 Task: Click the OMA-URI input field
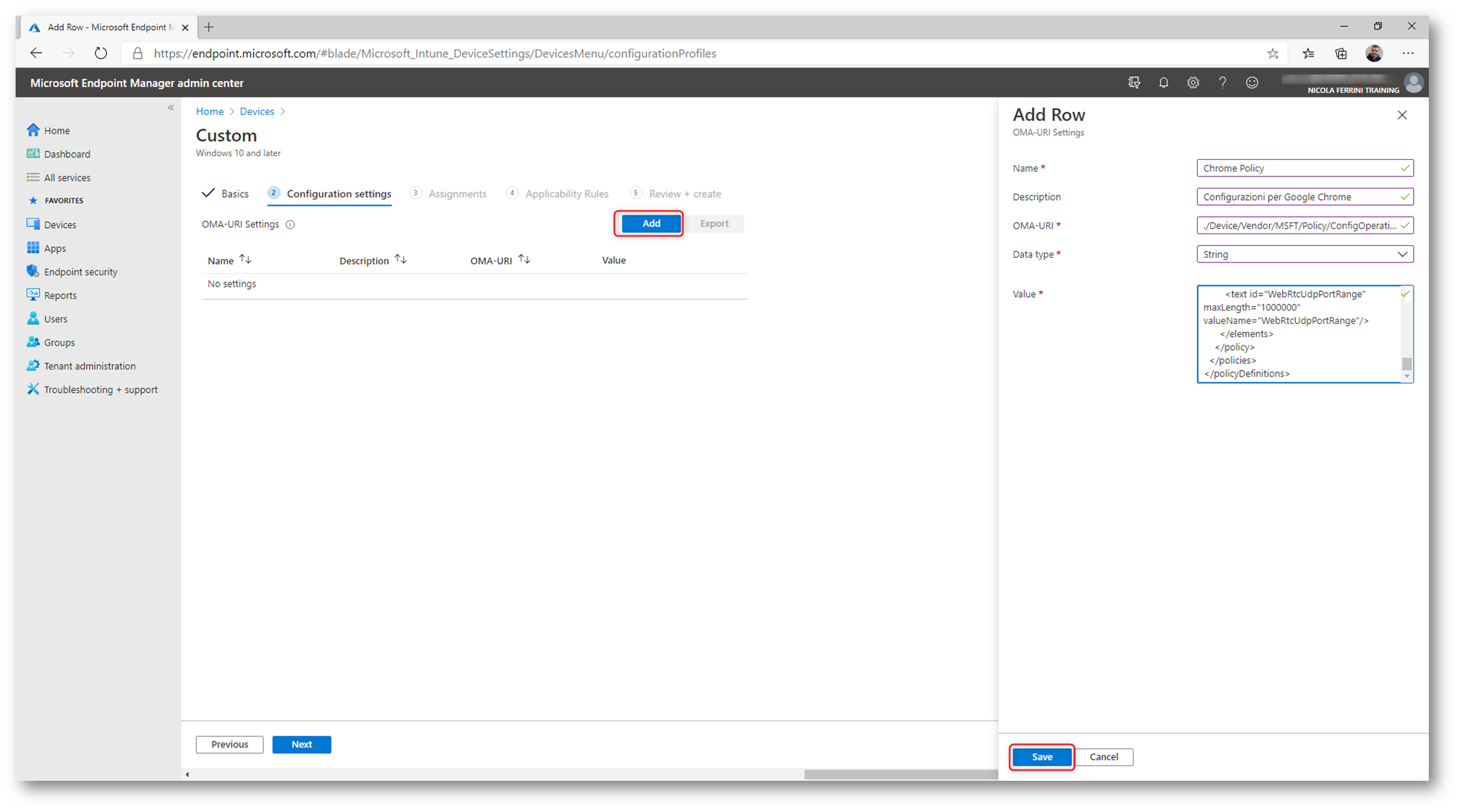point(1305,225)
